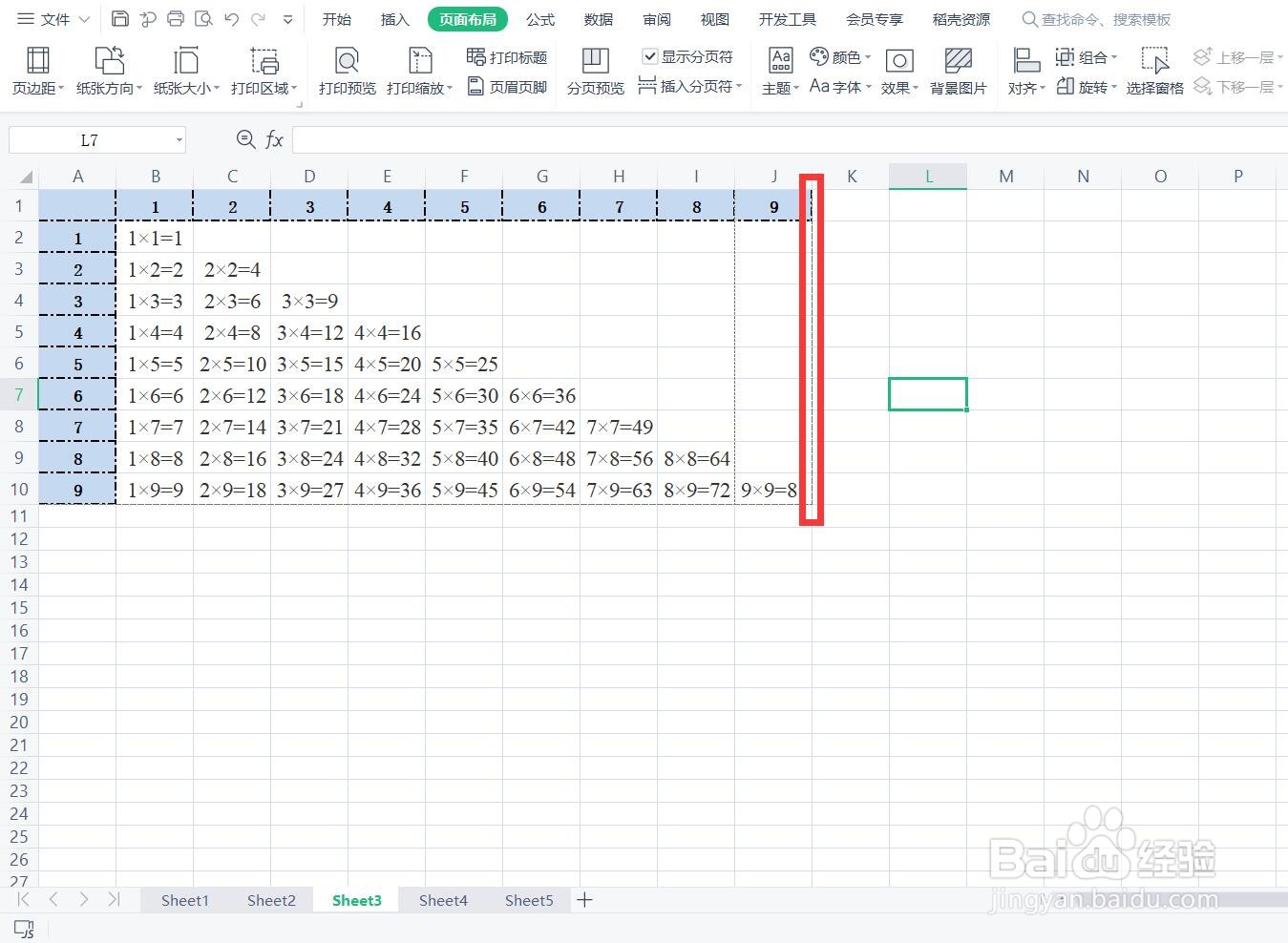Click the fx insert function icon
This screenshot has height=943, width=1288.
click(x=274, y=140)
